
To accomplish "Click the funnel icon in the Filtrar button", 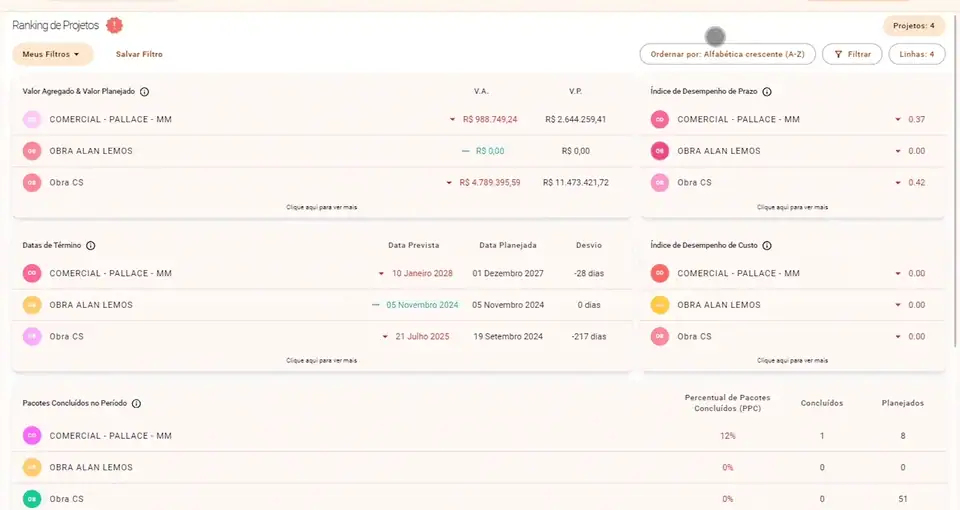I will tap(838, 54).
